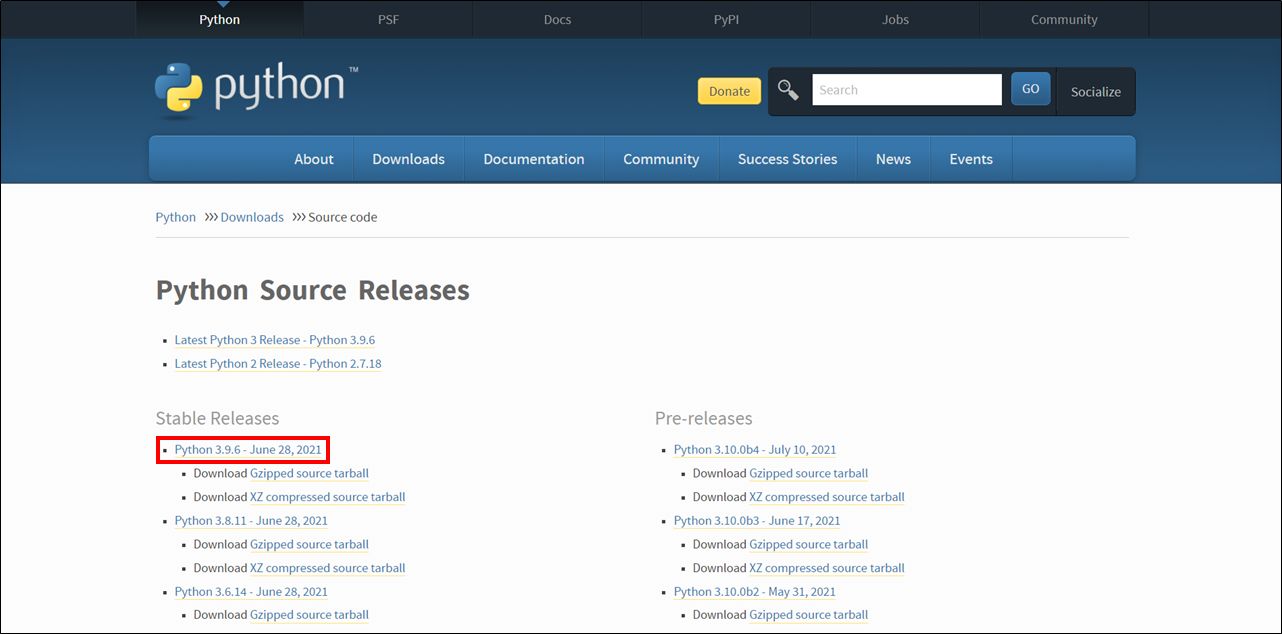Open Latest Python 2 Release - Python 2.7.18
This screenshot has width=1282, height=634.
pos(278,364)
